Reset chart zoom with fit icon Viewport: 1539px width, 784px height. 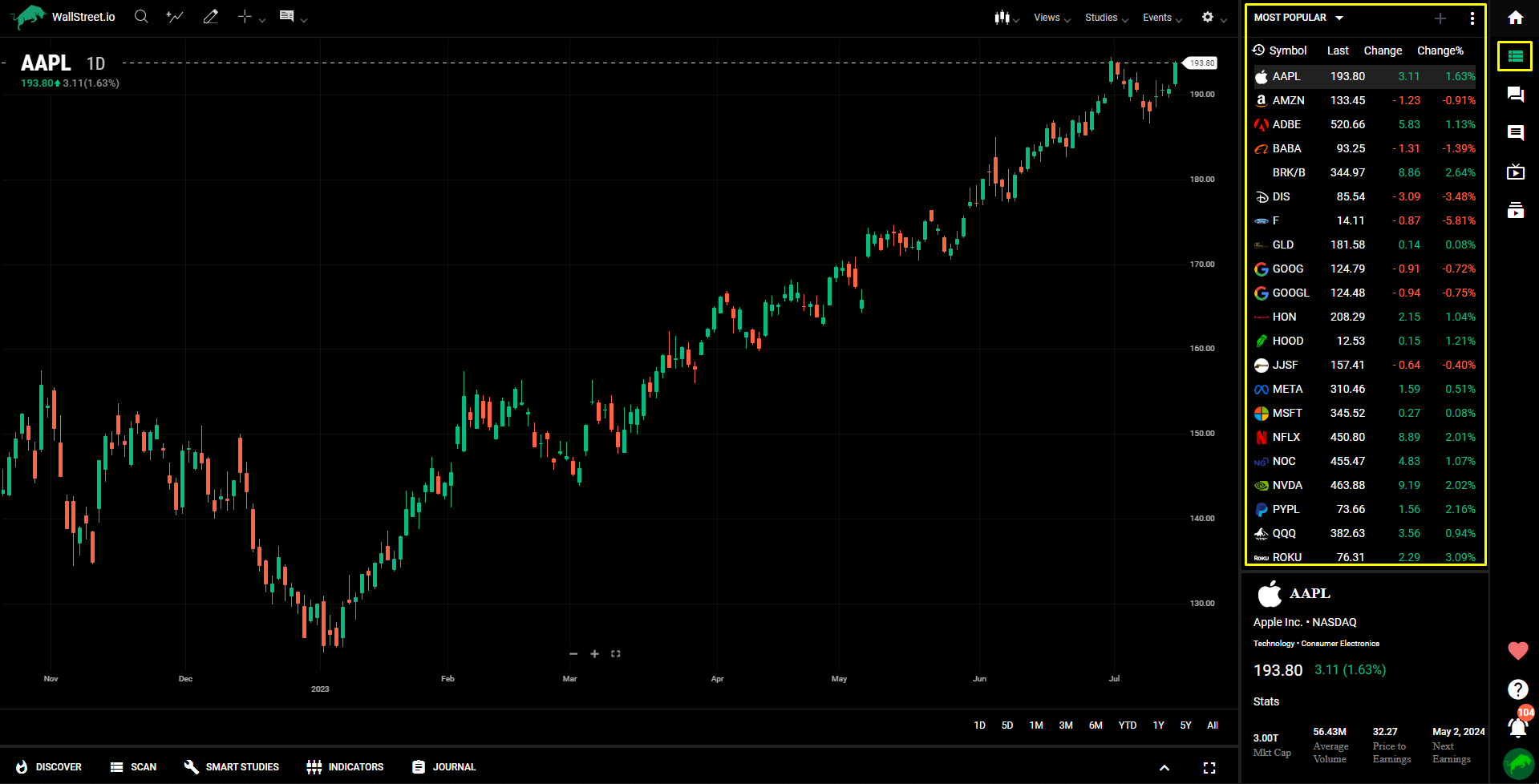pos(616,654)
